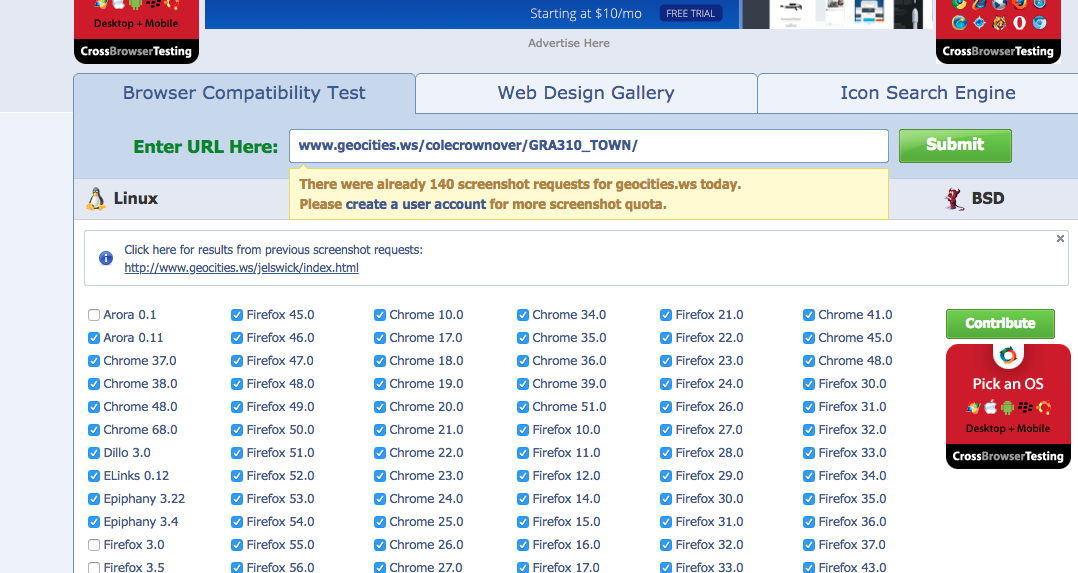The height and width of the screenshot is (573, 1078).
Task: Click the 'Firefox 33.0' label in last column
Action: 852,453
